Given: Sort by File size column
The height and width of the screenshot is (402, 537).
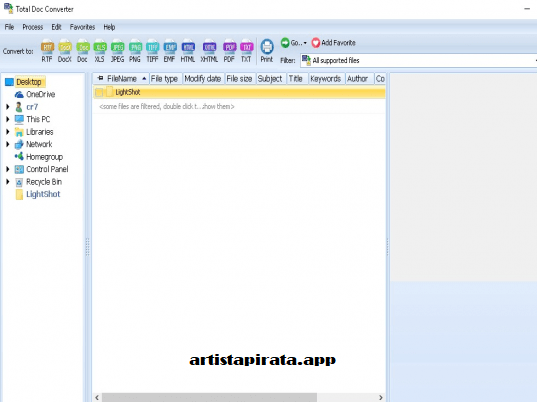Looking at the screenshot, I should [x=239, y=79].
